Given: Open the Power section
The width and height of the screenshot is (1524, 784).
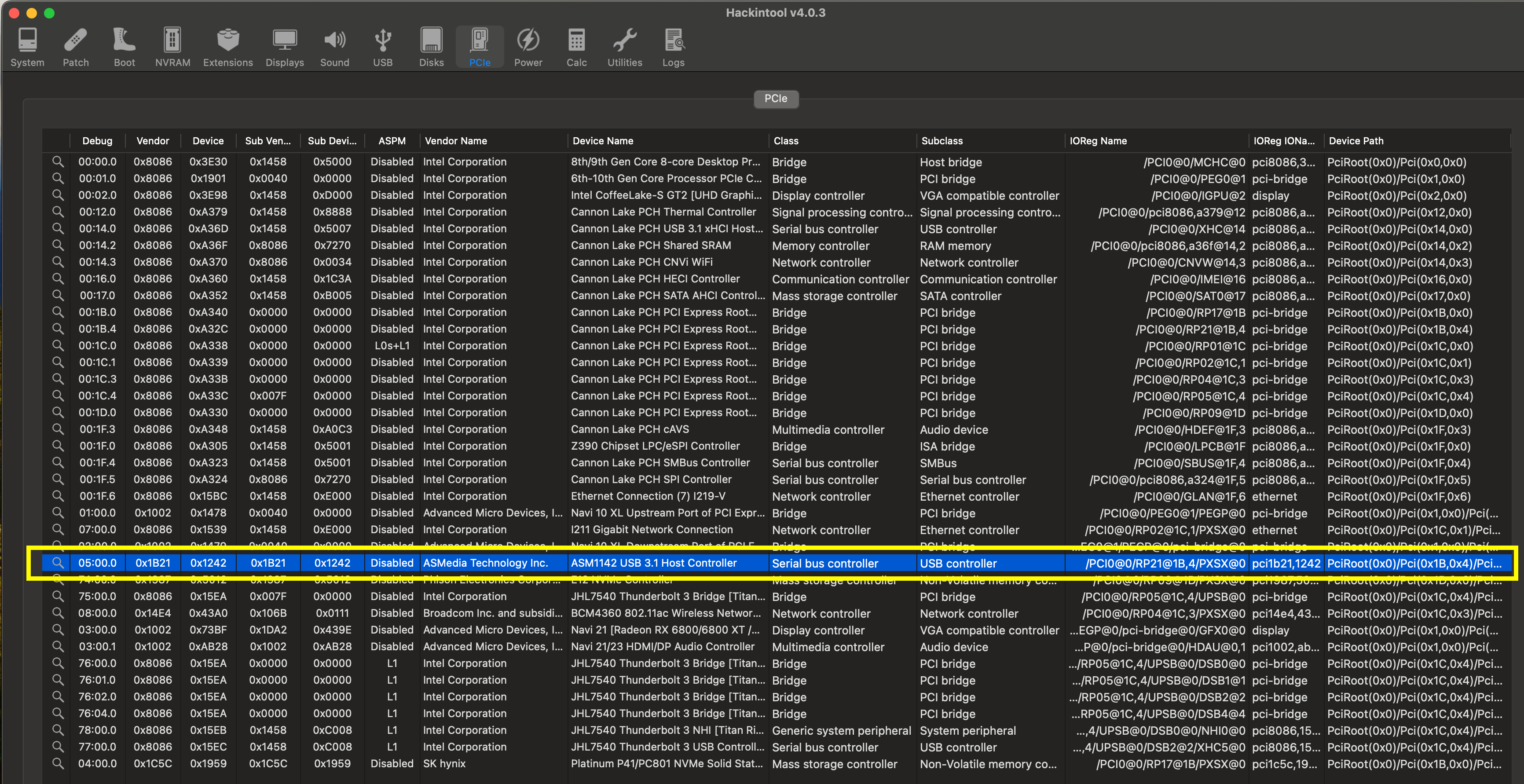Looking at the screenshot, I should (x=528, y=48).
